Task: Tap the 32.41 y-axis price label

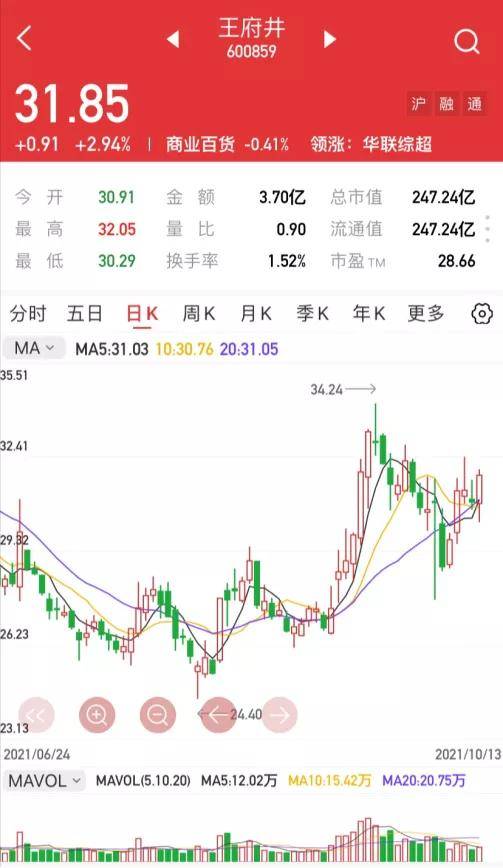Action: (14, 446)
